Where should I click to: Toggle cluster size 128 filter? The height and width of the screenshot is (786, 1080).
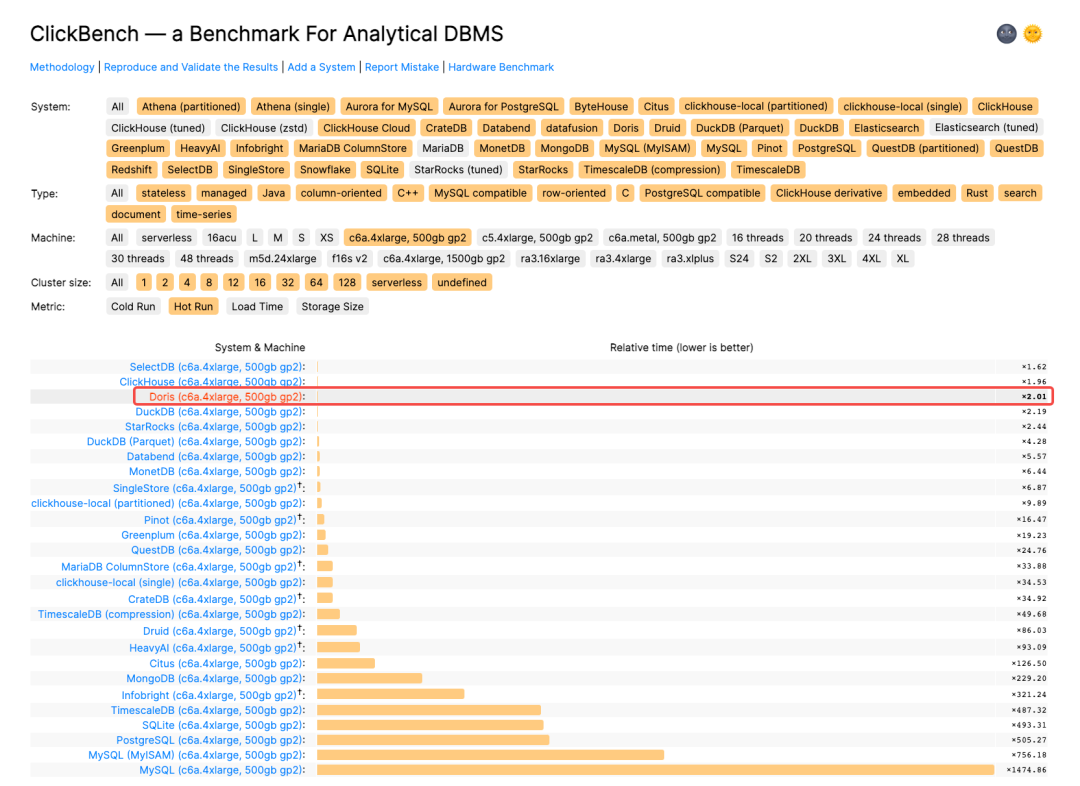(x=347, y=283)
